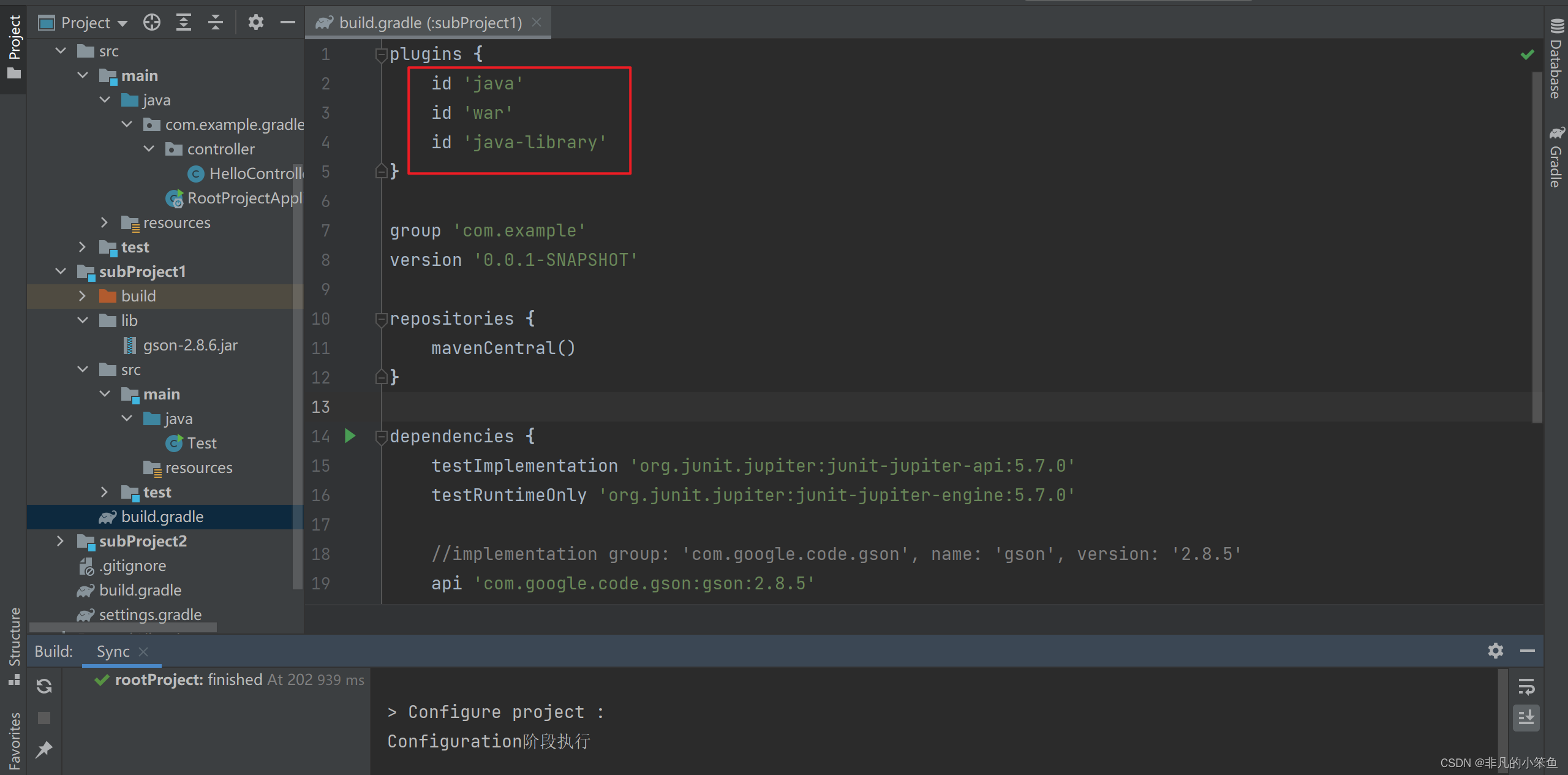Image resolution: width=1568 pixels, height=775 pixels.
Task: Click the Select Opened File locate icon
Action: pyautogui.click(x=151, y=23)
